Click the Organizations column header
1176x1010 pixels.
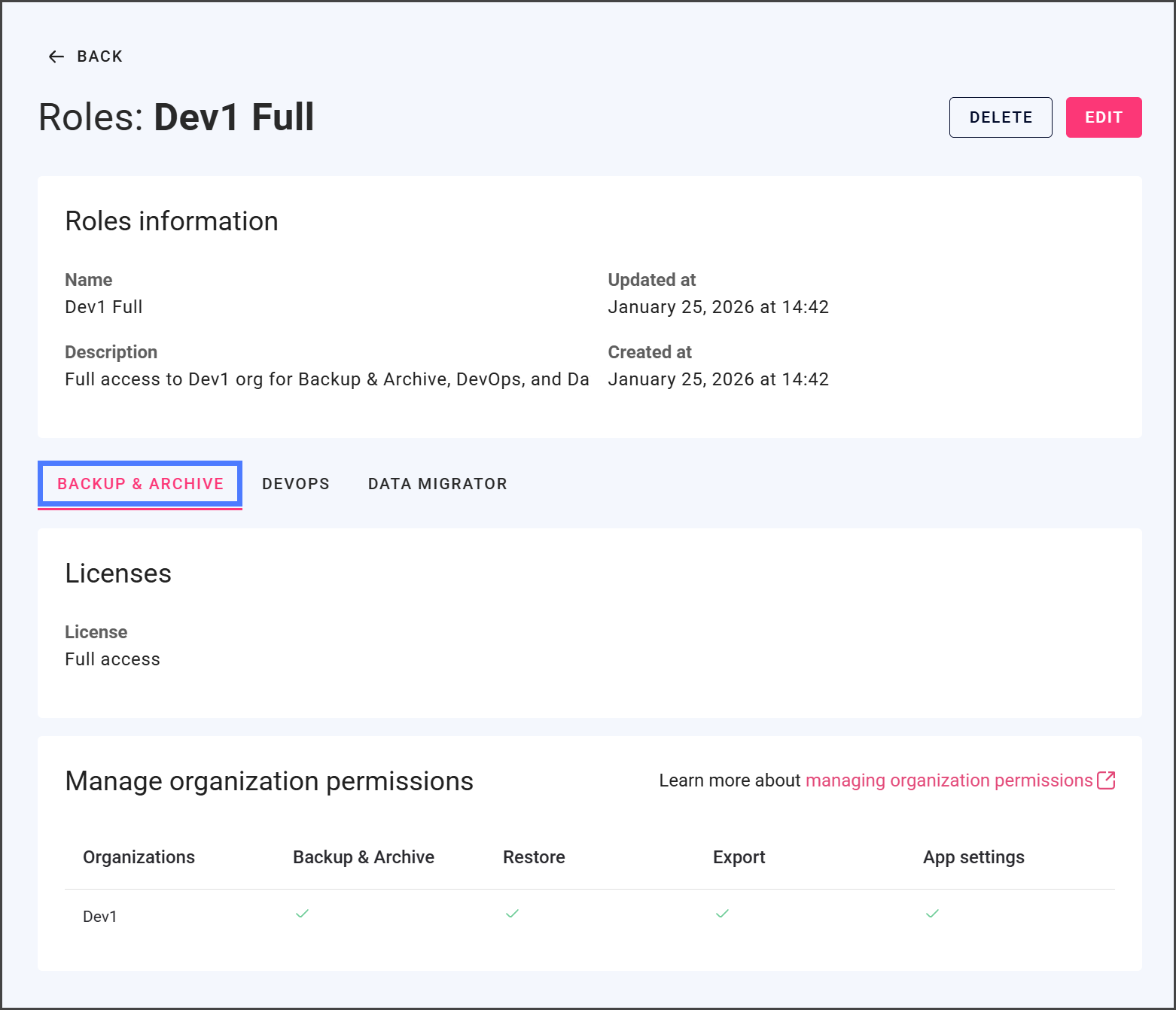[139, 857]
